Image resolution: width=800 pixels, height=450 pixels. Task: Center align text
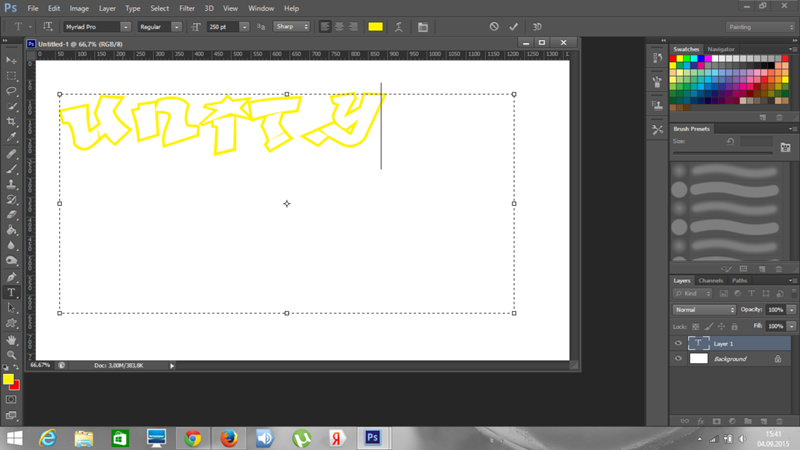[x=339, y=27]
